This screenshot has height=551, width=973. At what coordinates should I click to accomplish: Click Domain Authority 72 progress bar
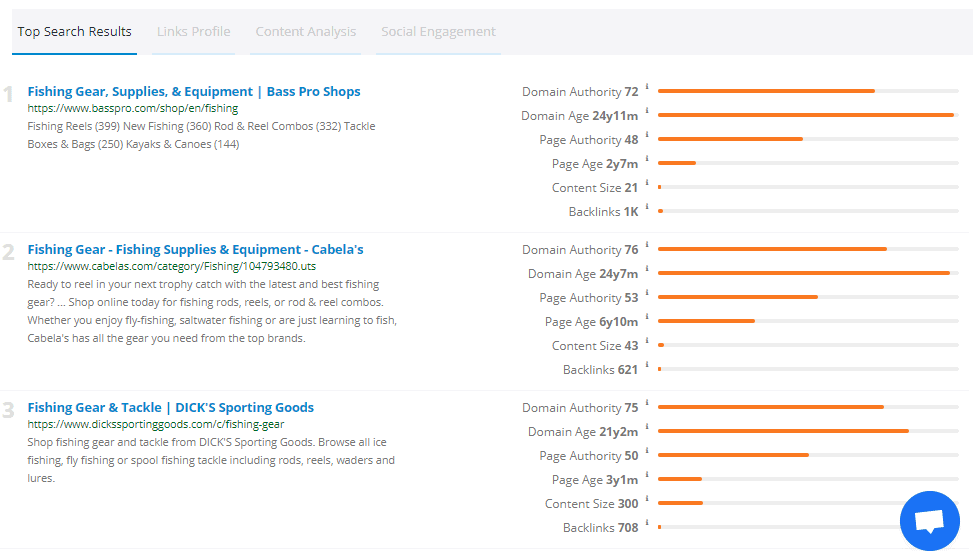coord(808,91)
